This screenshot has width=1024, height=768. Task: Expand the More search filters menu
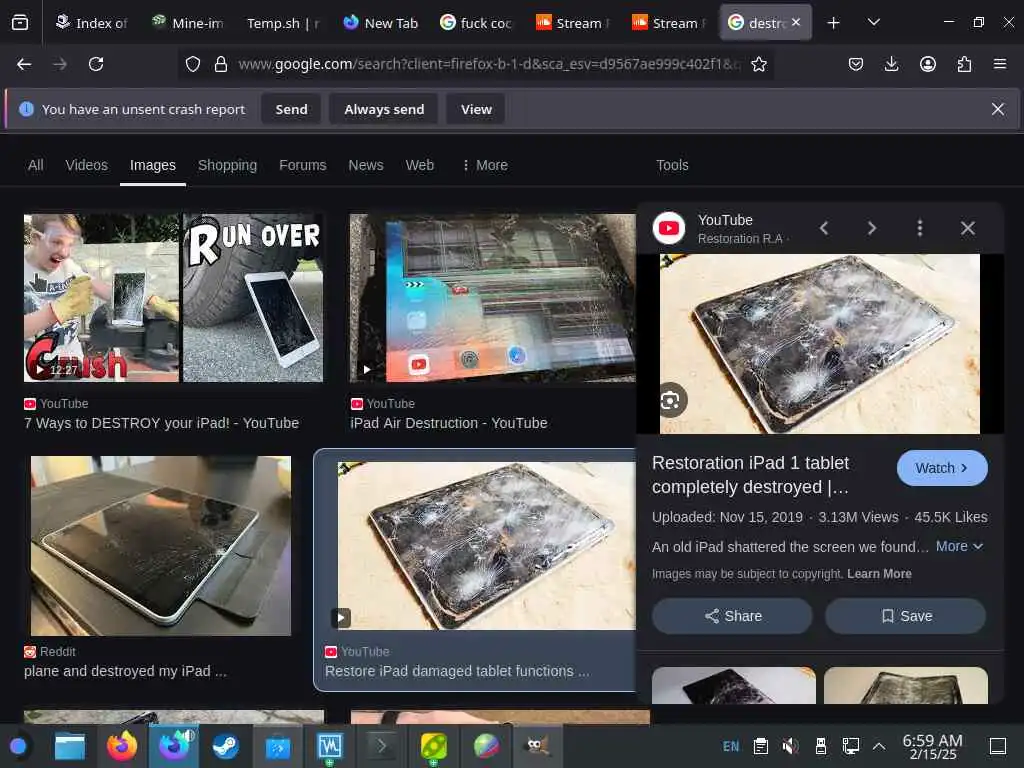click(x=485, y=165)
